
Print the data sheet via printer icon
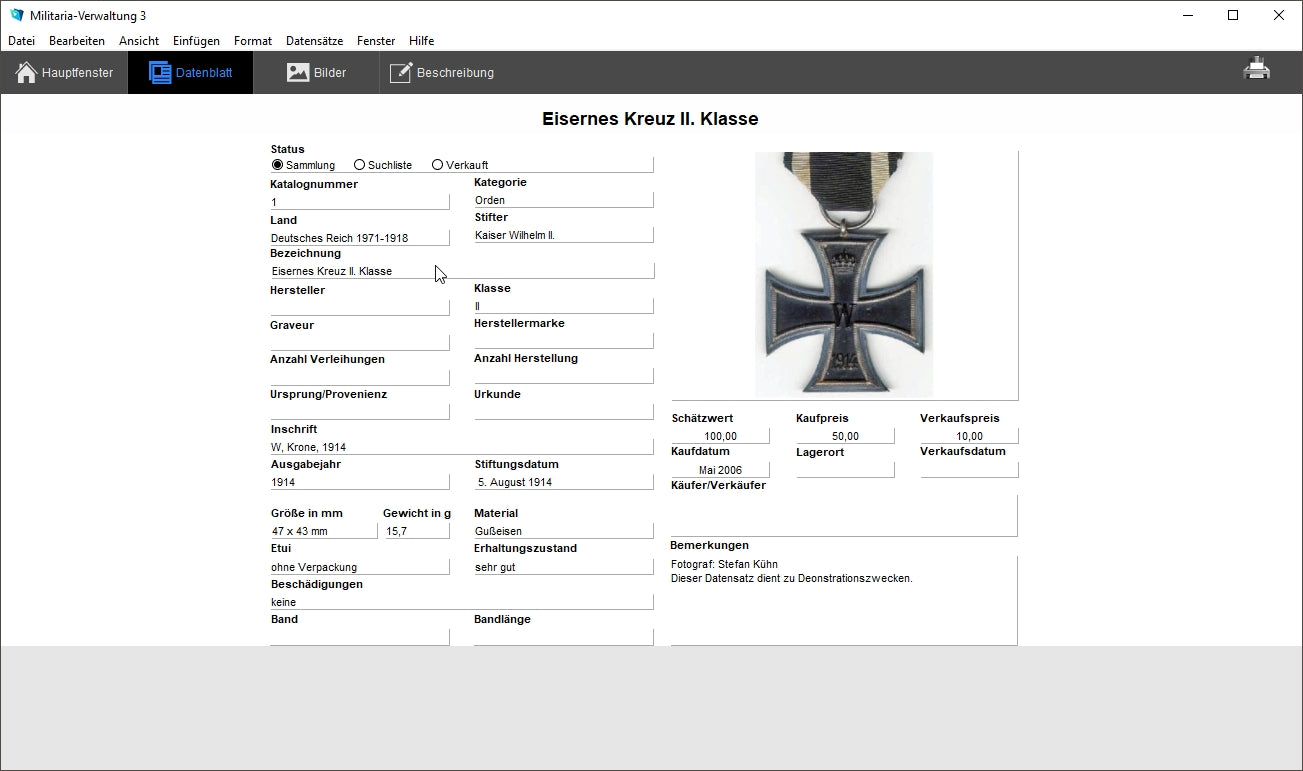tap(1256, 70)
